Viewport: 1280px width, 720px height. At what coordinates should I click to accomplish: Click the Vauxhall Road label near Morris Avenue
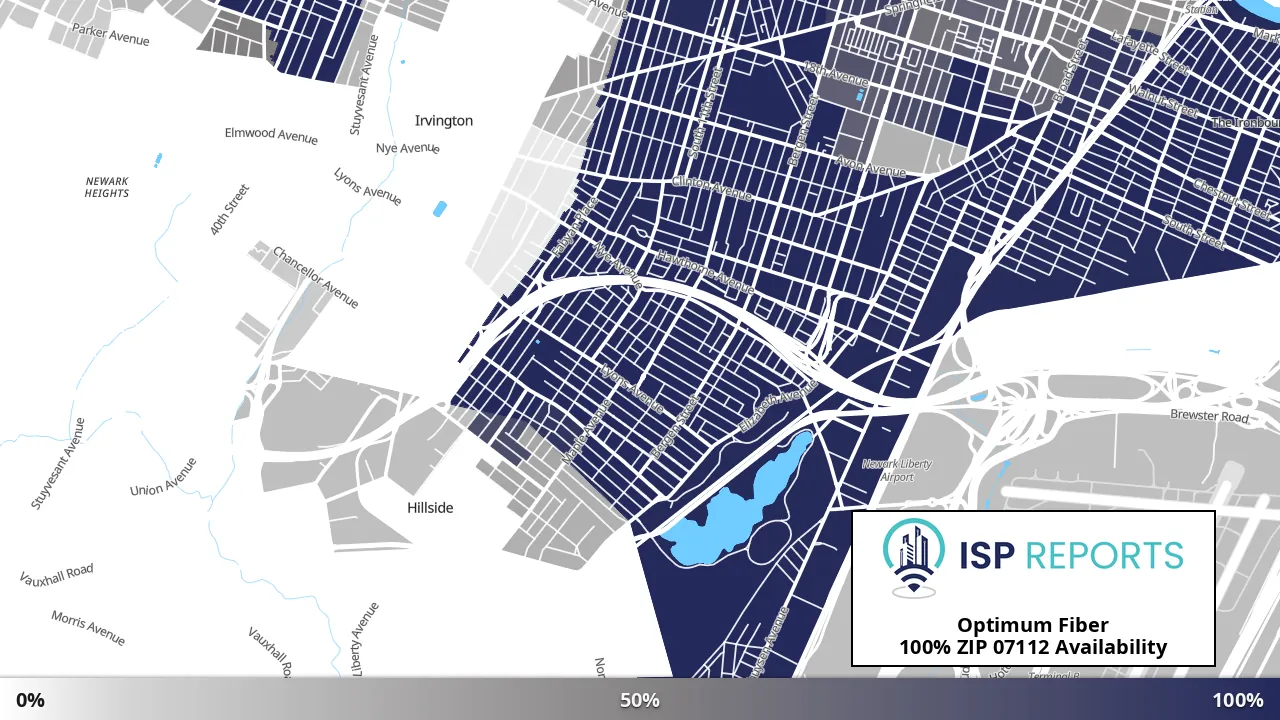tap(57, 574)
